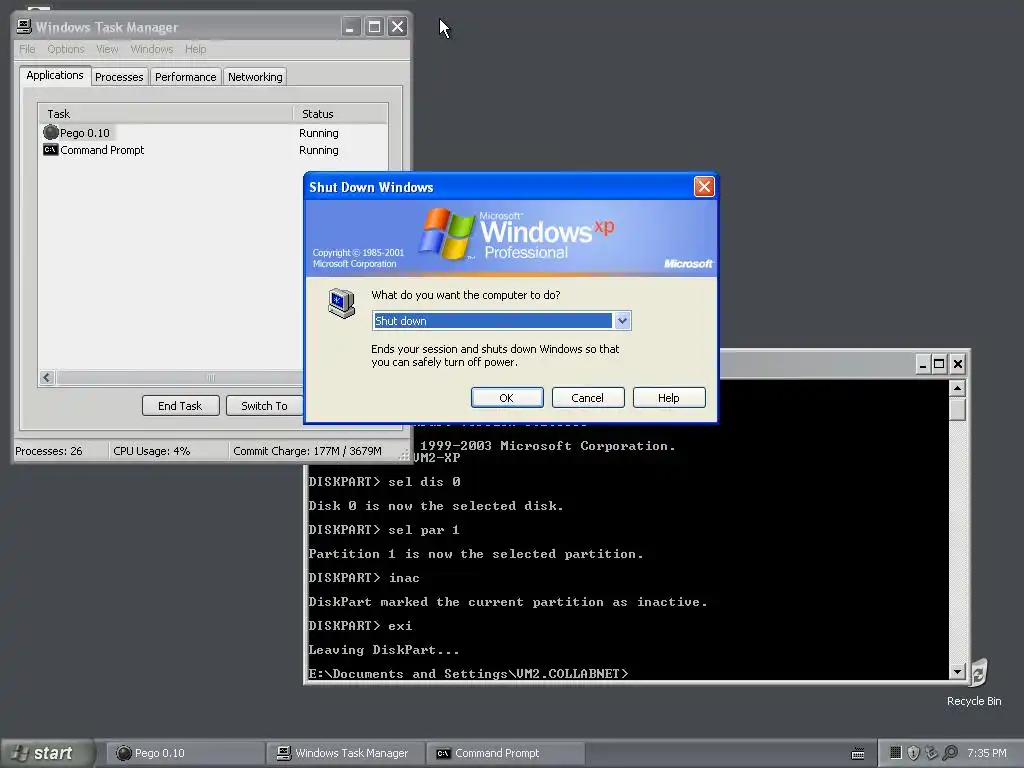Close the Shut Down Windows dialog
Screen dimensions: 1024x768
coord(704,187)
